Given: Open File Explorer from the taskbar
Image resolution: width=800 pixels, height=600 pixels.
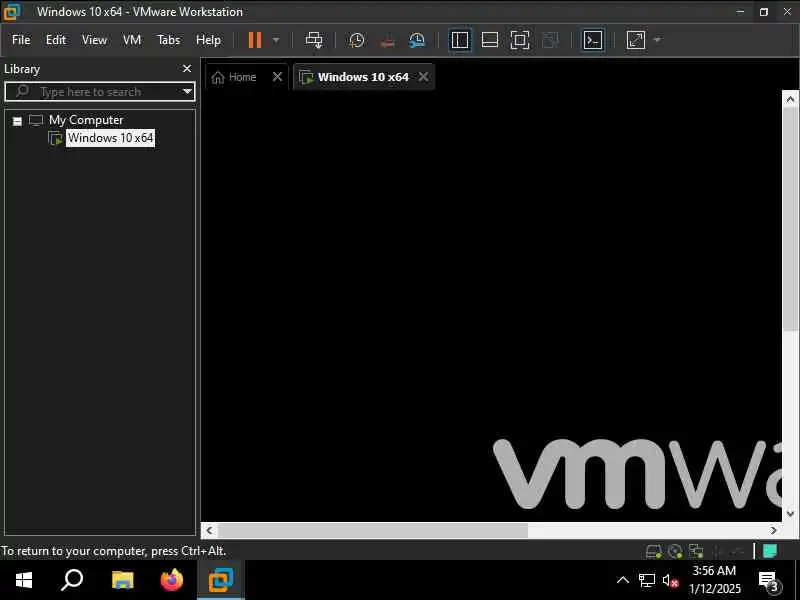Looking at the screenshot, I should (x=122, y=580).
